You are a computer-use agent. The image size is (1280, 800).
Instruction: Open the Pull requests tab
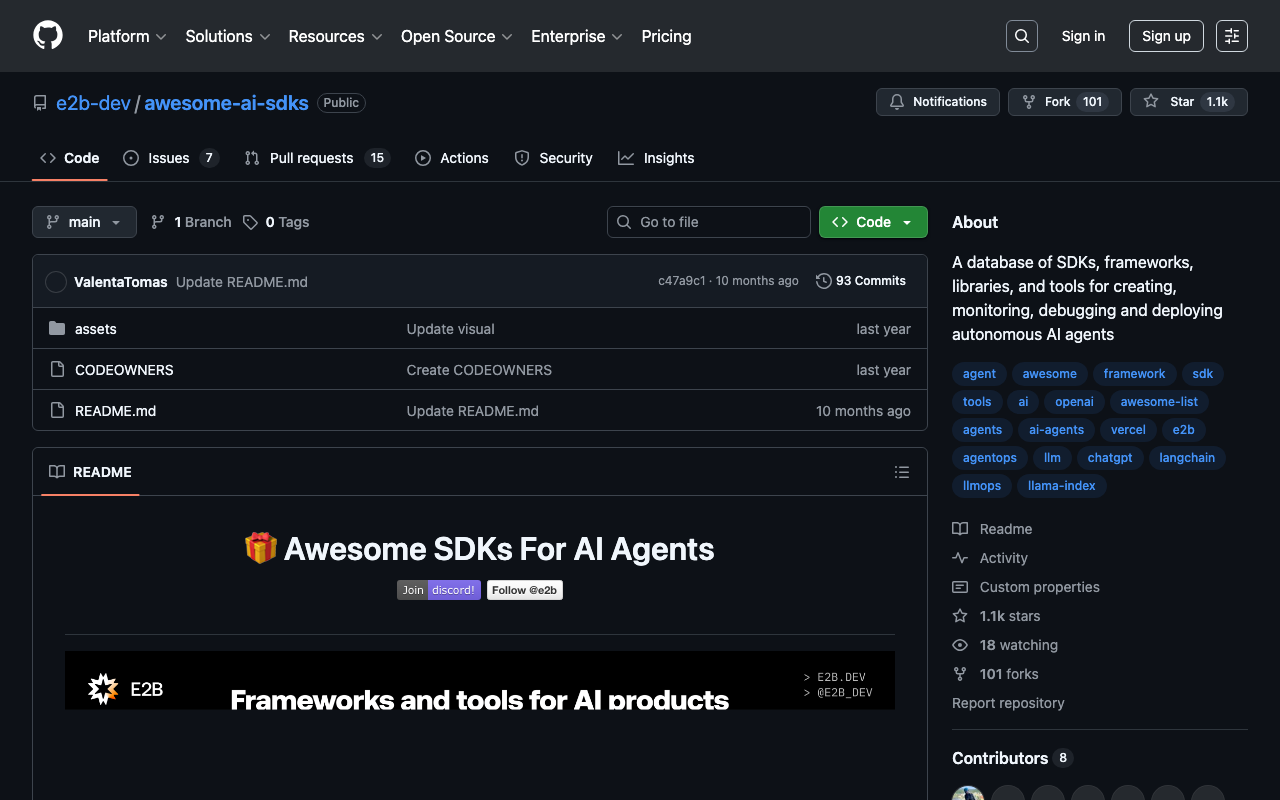pyautogui.click(x=311, y=158)
